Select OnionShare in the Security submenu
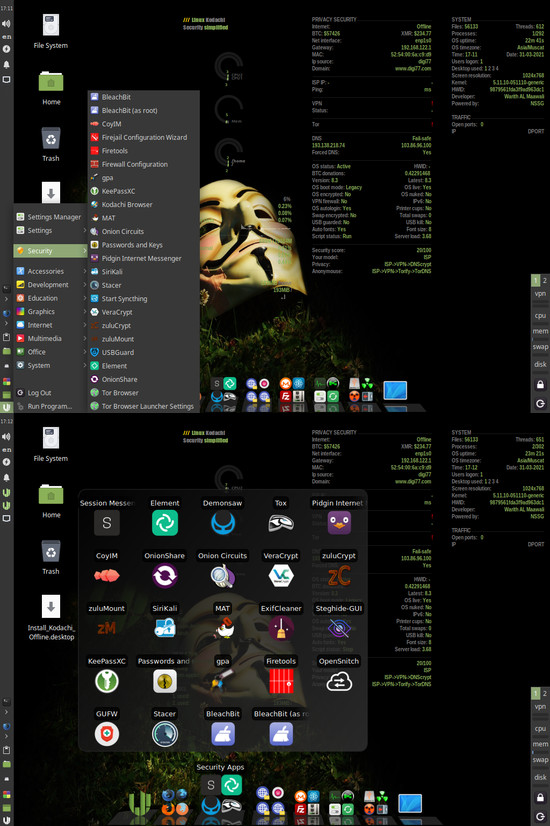 (143, 379)
